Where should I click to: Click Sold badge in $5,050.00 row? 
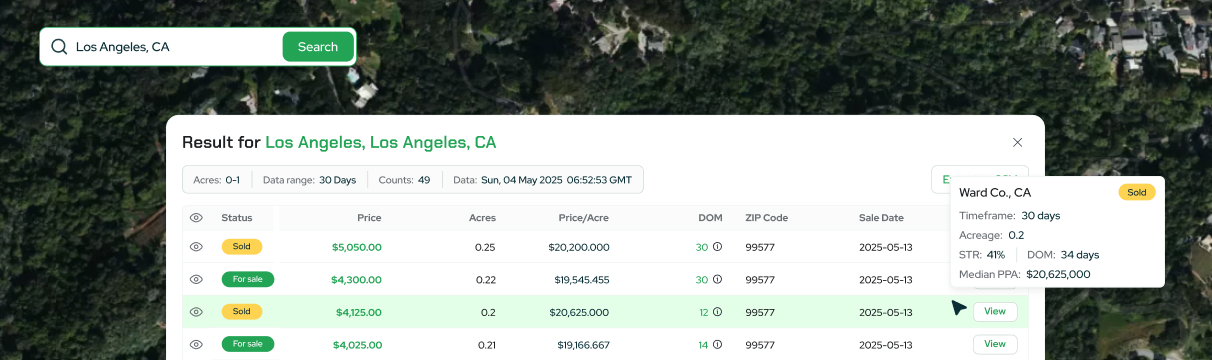(x=242, y=246)
